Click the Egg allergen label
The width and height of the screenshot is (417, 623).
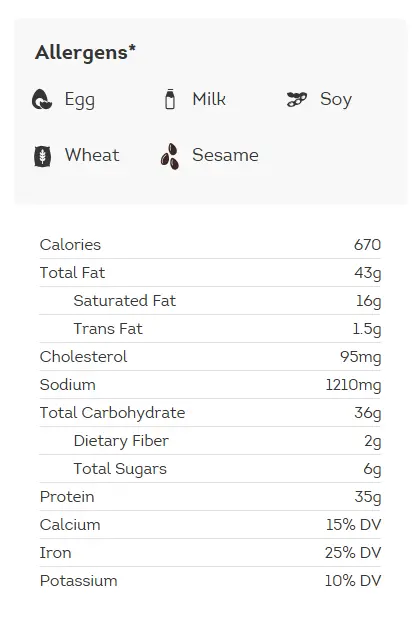[x=80, y=100]
